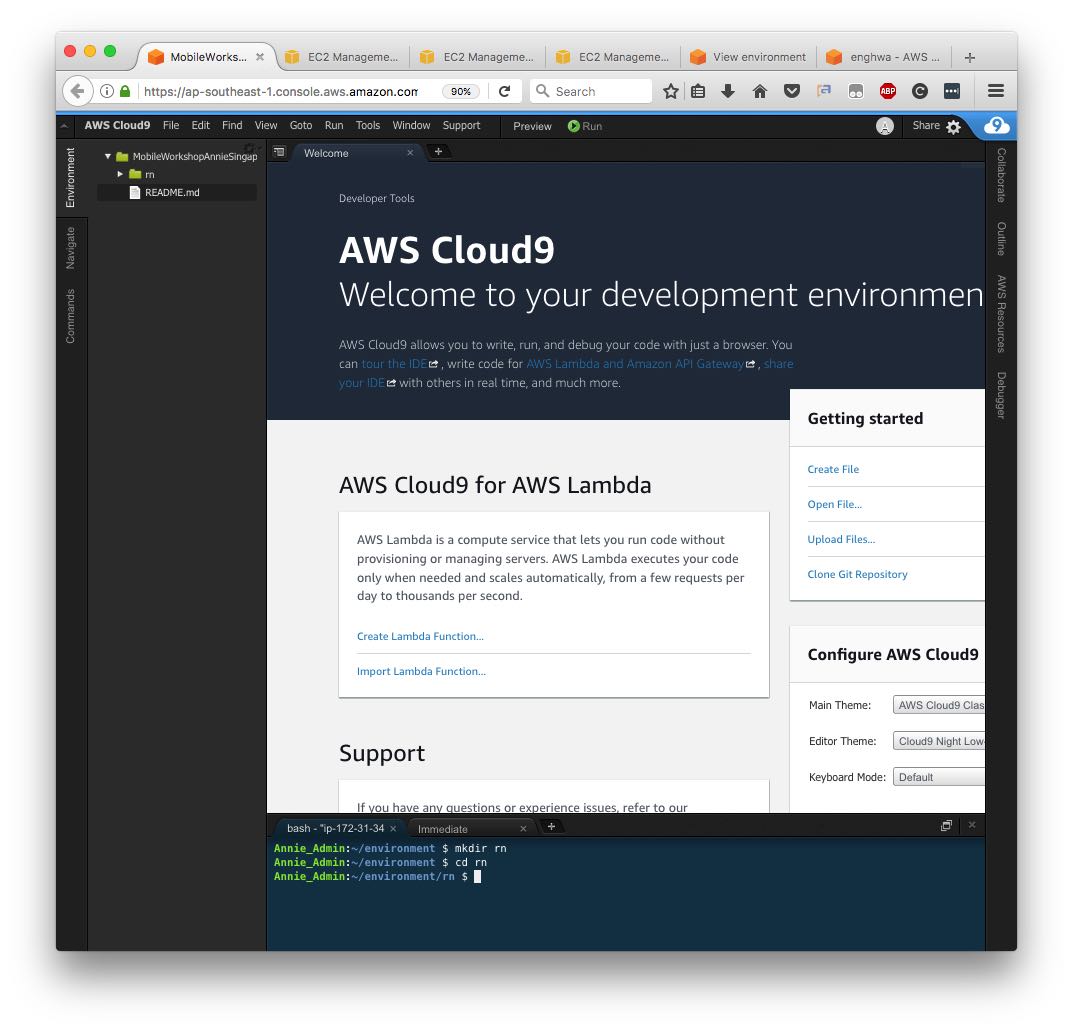Open the View menu
The height and width of the screenshot is (1031, 1073).
(x=266, y=125)
